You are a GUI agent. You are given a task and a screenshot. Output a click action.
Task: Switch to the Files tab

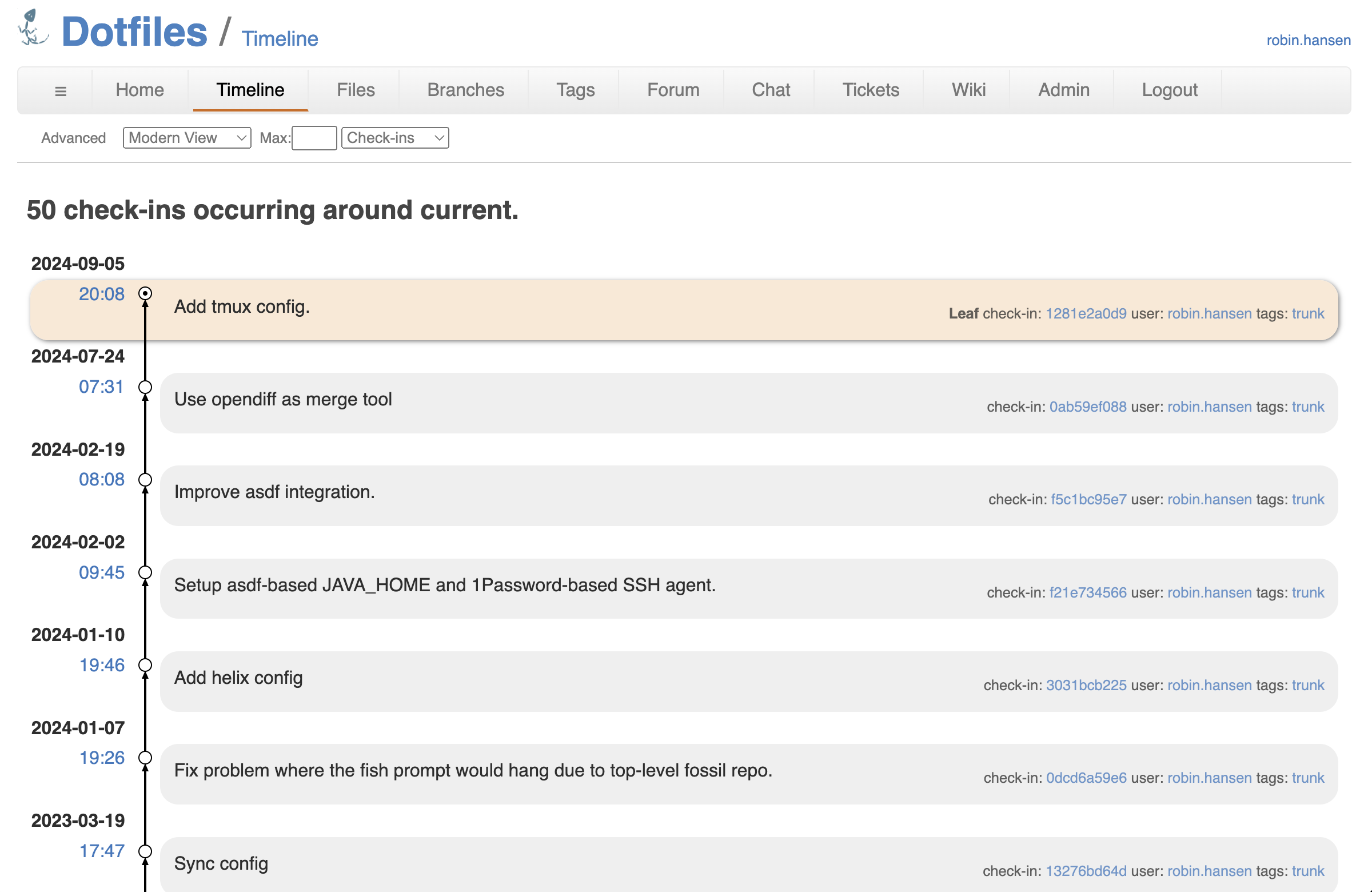355,90
